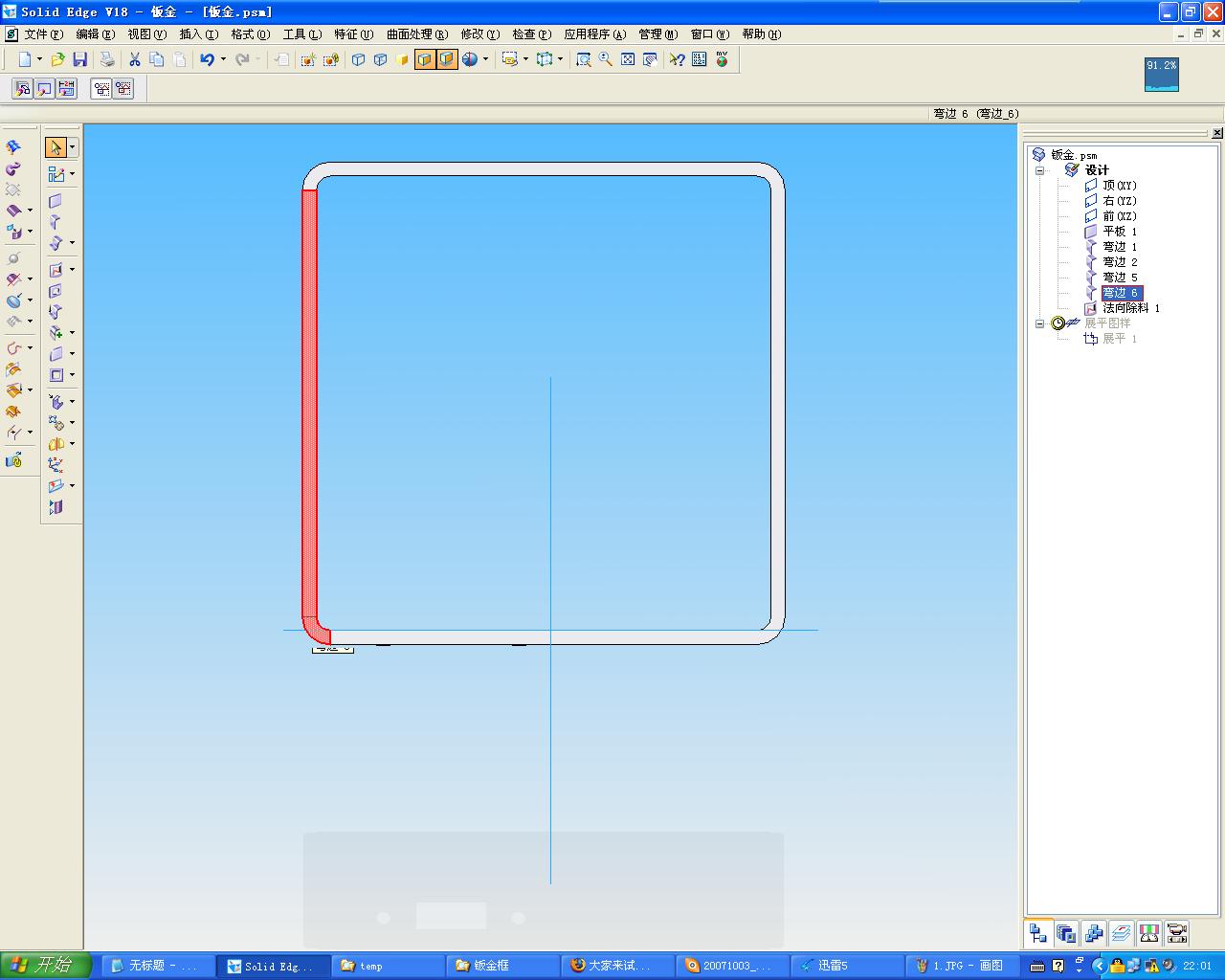
Task: Switch to the 无标题 taskbar button
Action: coord(158,966)
